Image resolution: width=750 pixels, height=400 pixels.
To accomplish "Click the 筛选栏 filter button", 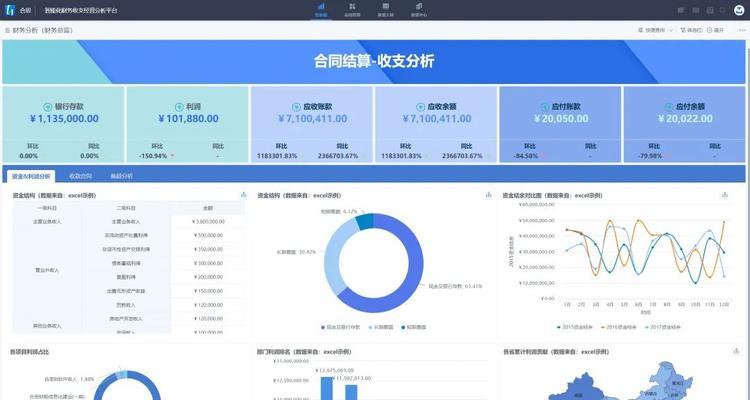I will click(691, 30).
